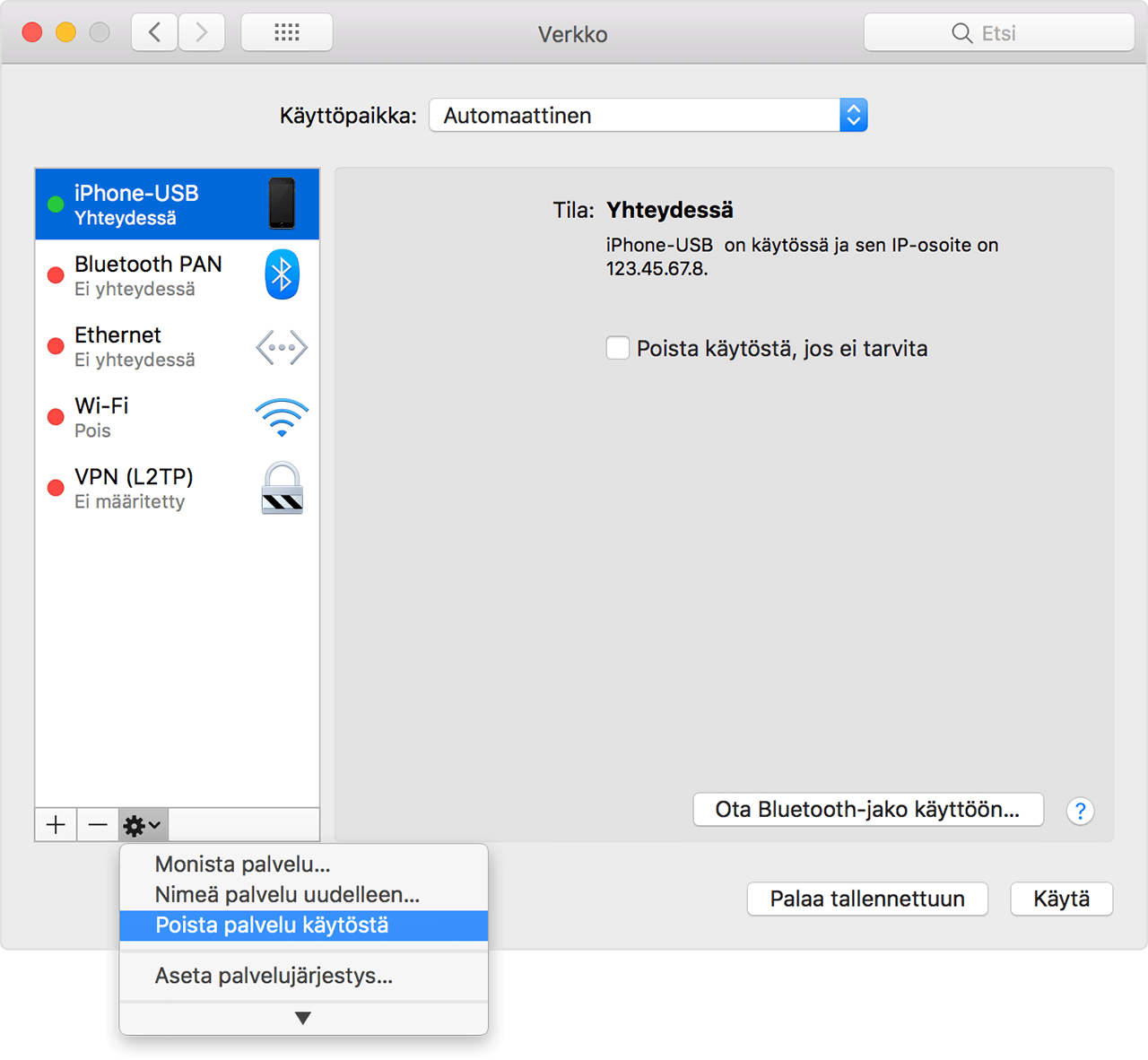Add a new service with plus button
Image resolution: width=1148 pixels, height=1060 pixels.
(x=56, y=825)
